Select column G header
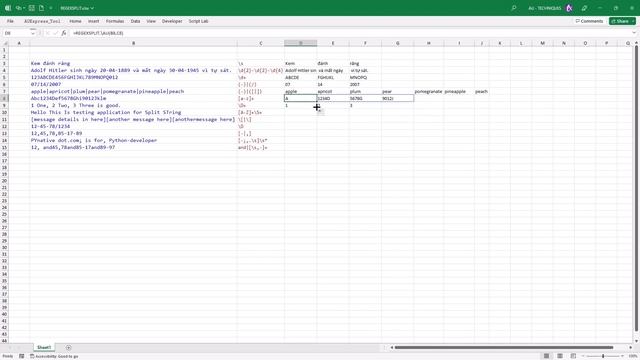The height and width of the screenshot is (360, 640). [x=398, y=43]
